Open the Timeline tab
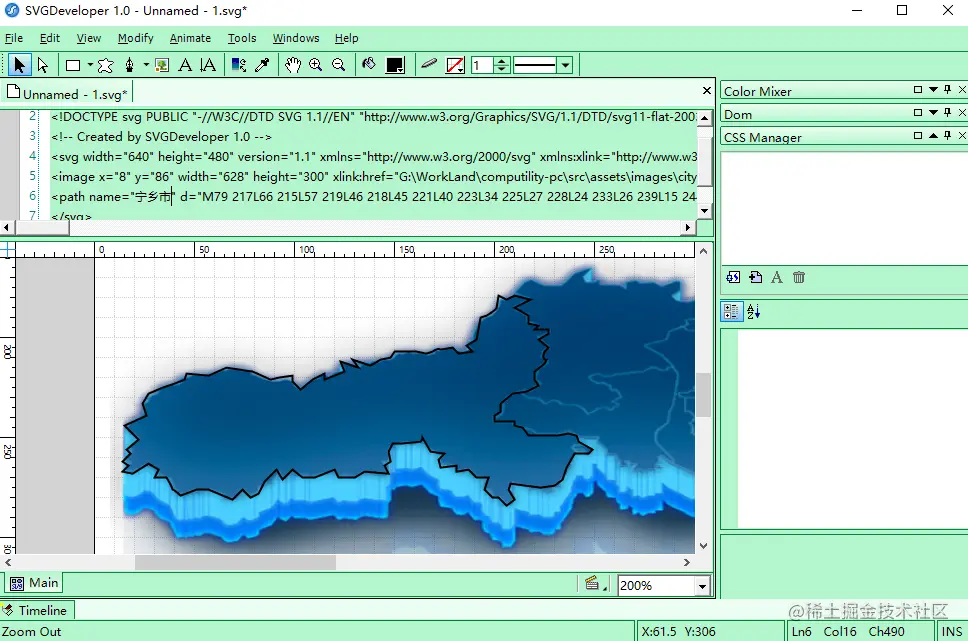Image resolution: width=968 pixels, height=641 pixels. point(36,610)
